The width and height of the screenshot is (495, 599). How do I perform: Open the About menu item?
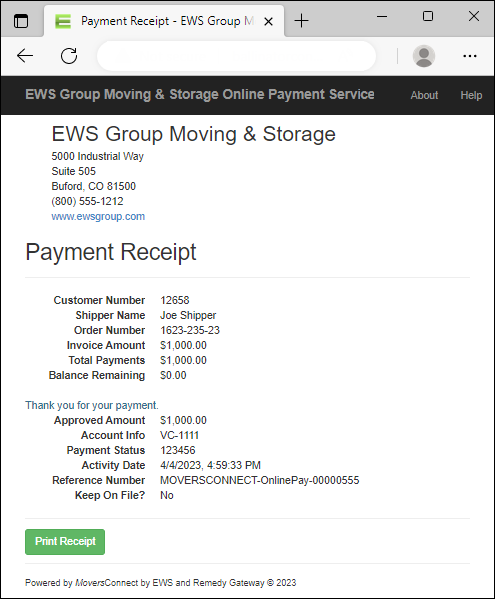coord(424,95)
